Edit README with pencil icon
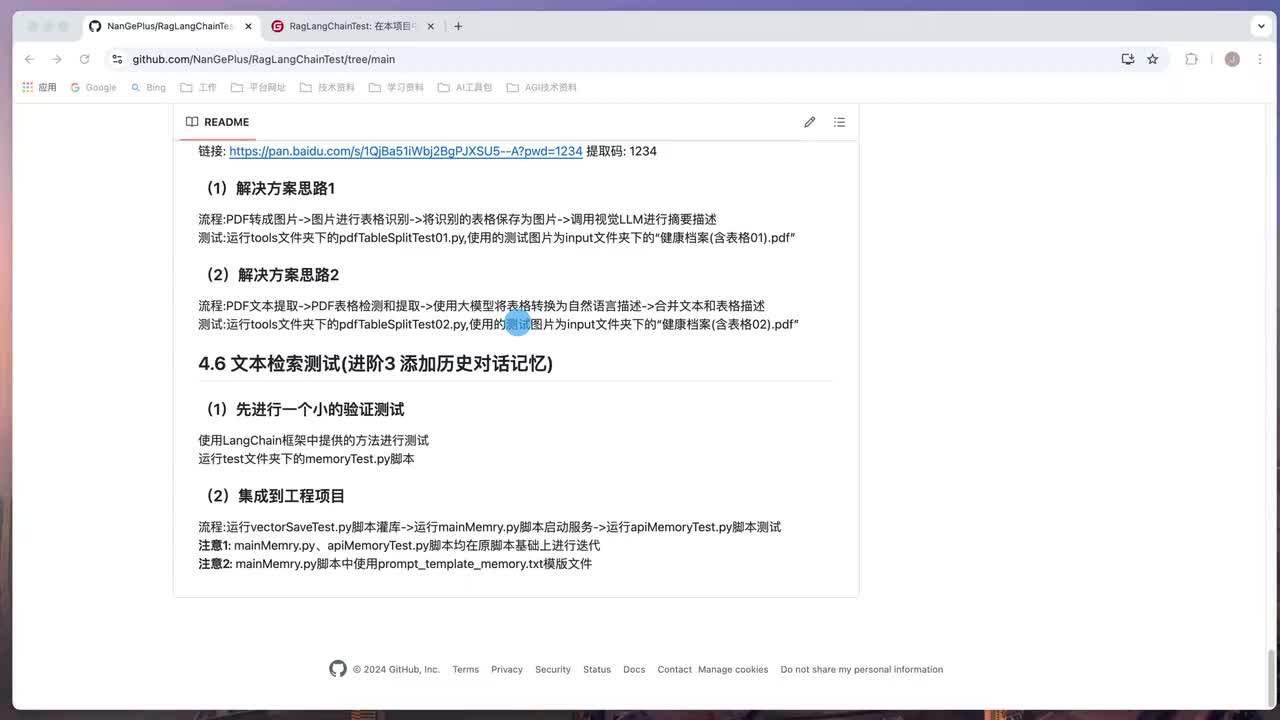The image size is (1280, 720). pyautogui.click(x=810, y=122)
